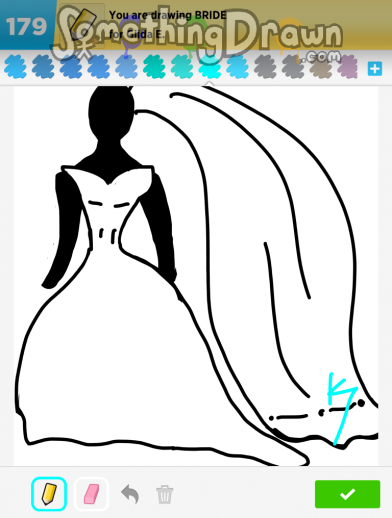Tap the 'You are drawing BRIDE' prompt text

[168, 15]
